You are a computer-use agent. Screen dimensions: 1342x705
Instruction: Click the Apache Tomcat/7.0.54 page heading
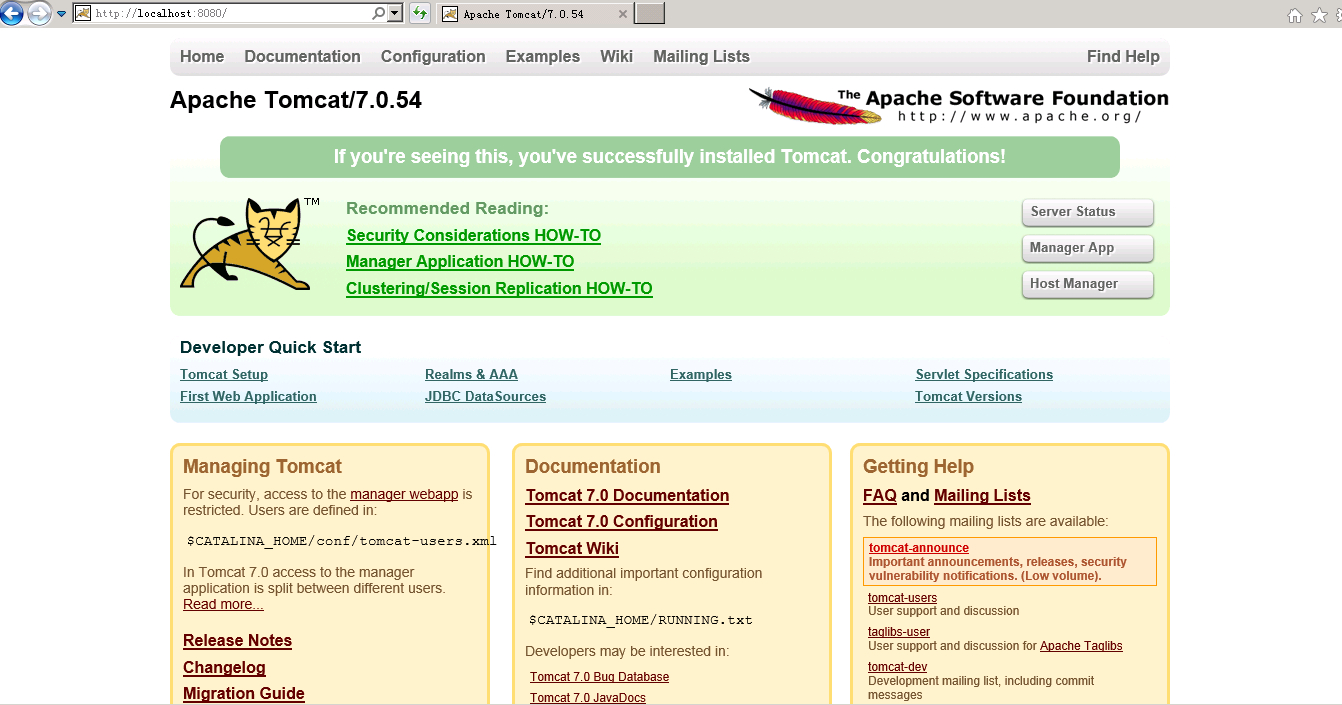tap(296, 101)
